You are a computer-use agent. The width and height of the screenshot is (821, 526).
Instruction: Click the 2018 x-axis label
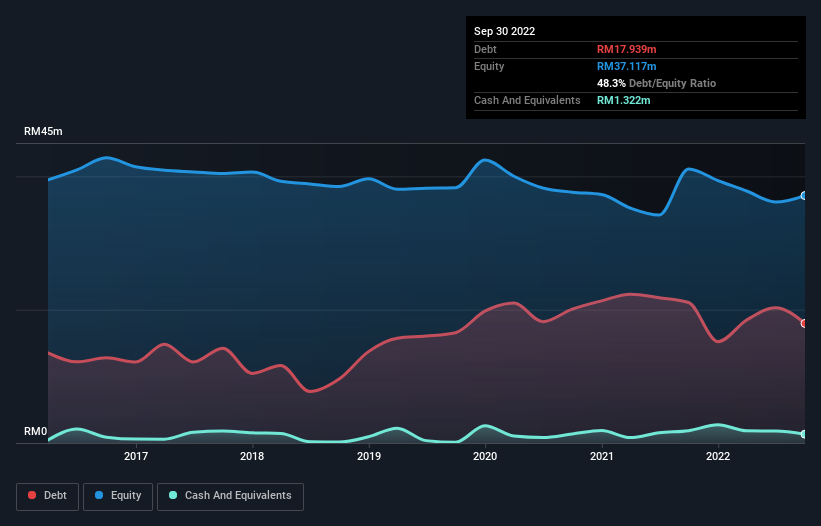[252, 456]
